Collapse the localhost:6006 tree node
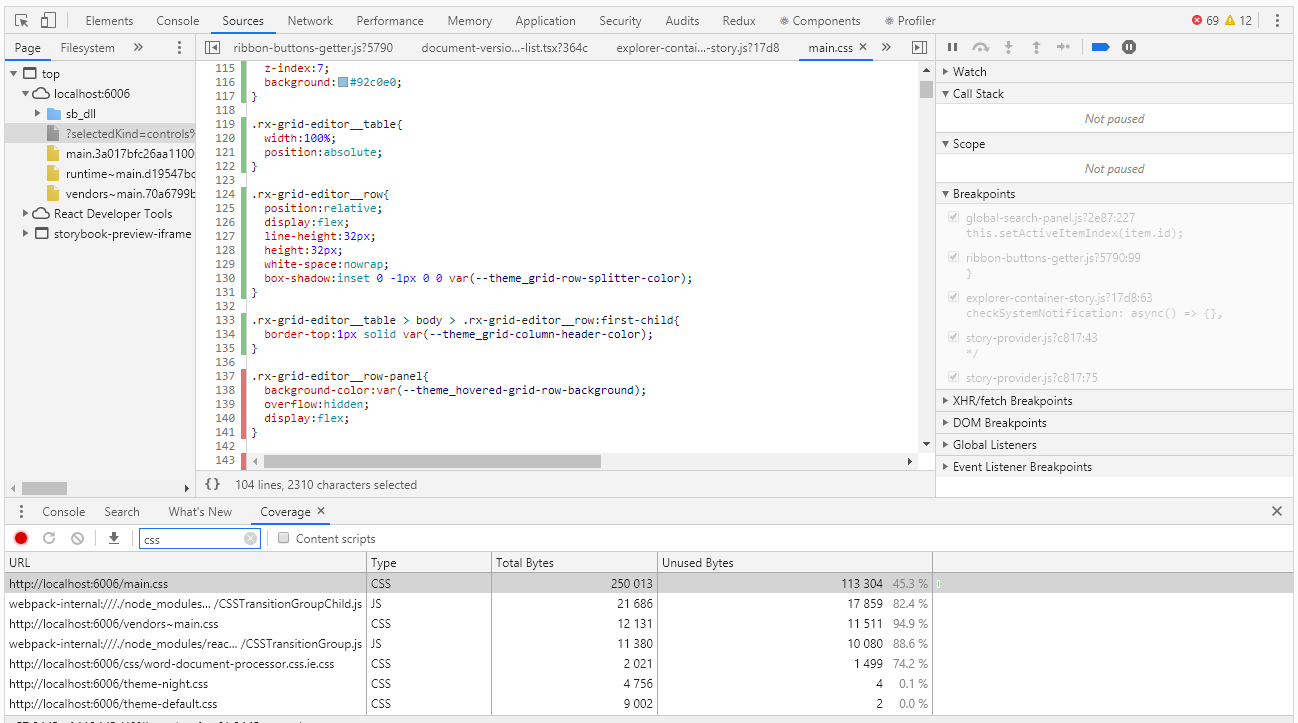Image resolution: width=1298 pixels, height=723 pixels. coord(25,93)
